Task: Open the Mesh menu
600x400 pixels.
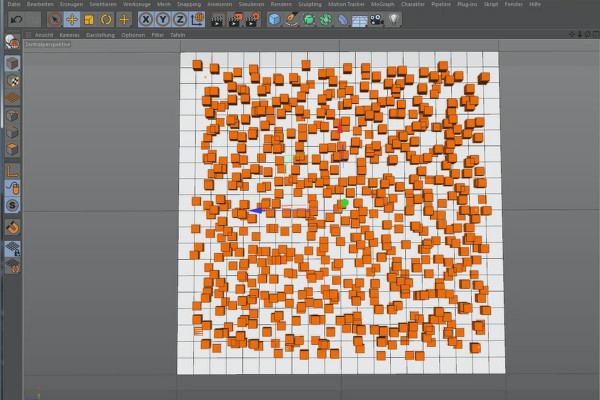Action: point(164,4)
